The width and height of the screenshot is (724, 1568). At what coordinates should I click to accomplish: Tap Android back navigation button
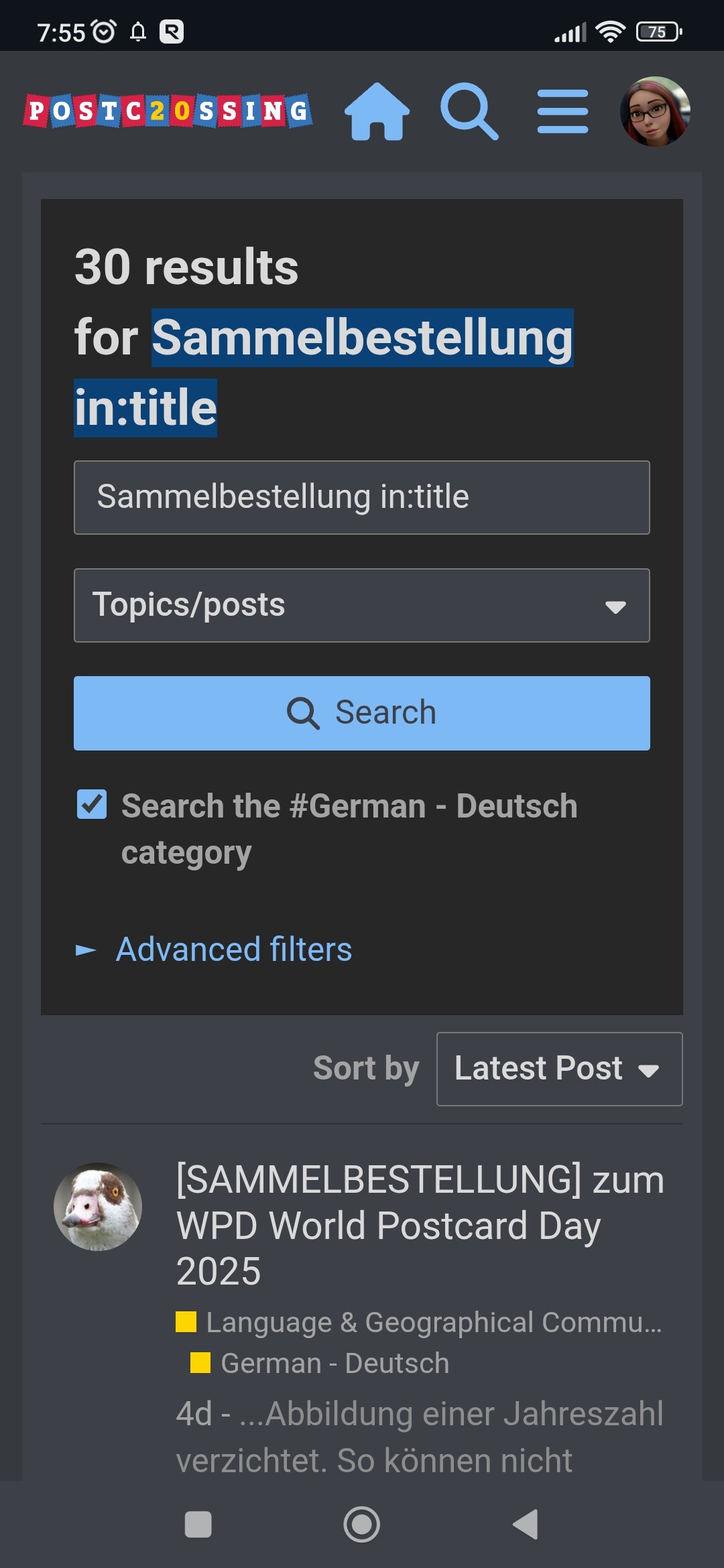click(526, 1524)
